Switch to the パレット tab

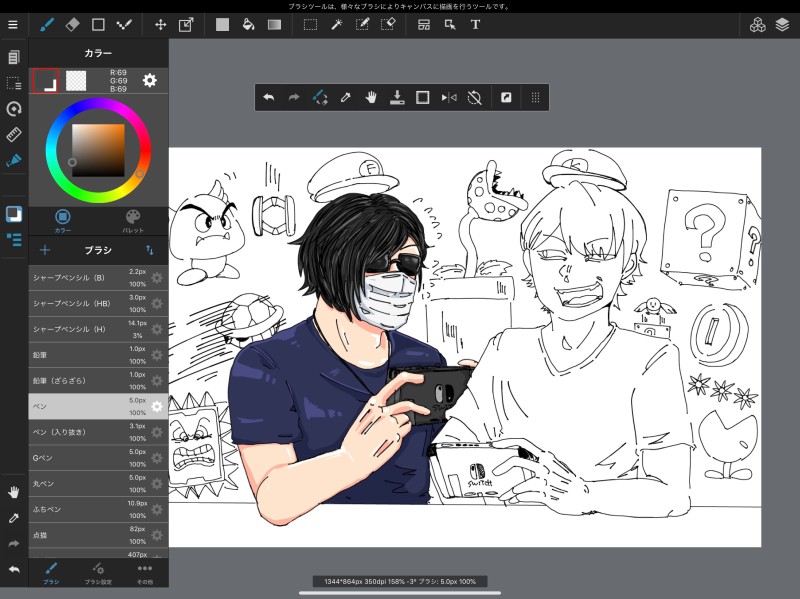coord(133,220)
